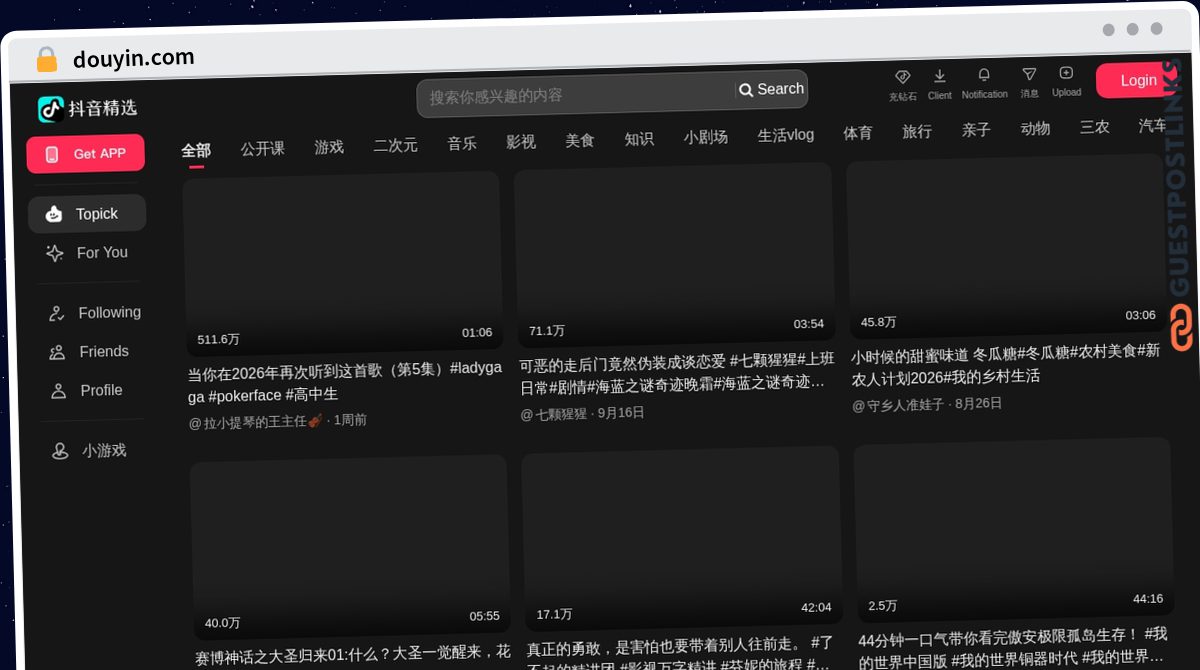Click the Upload plus icon
This screenshot has width=1200, height=670.
(x=1066, y=73)
